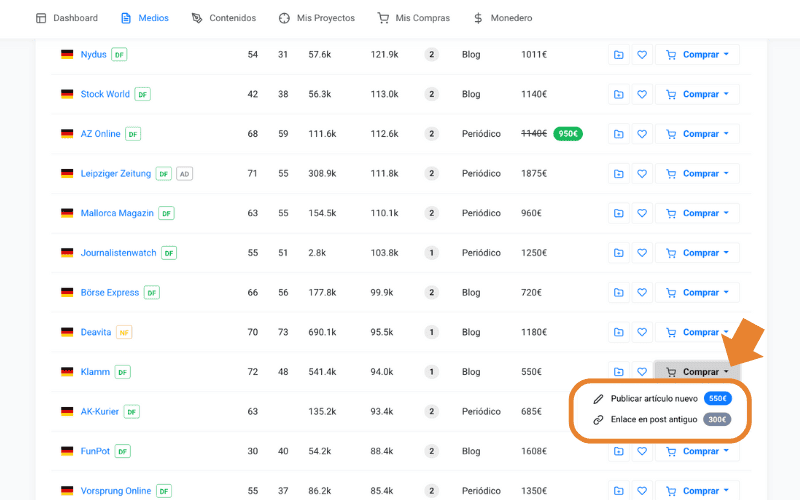Favorite Vorsprung Online with heart icon
This screenshot has height=500, width=800.
coord(642,491)
